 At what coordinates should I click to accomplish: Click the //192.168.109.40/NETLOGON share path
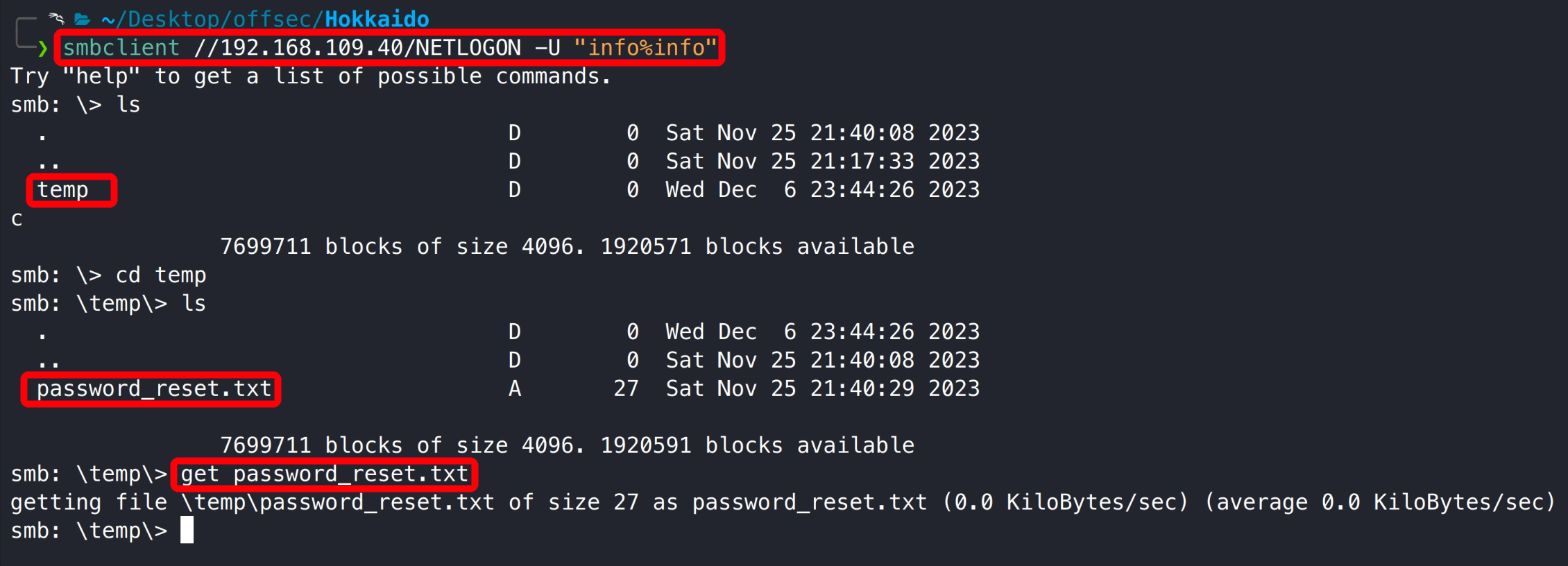(x=357, y=48)
